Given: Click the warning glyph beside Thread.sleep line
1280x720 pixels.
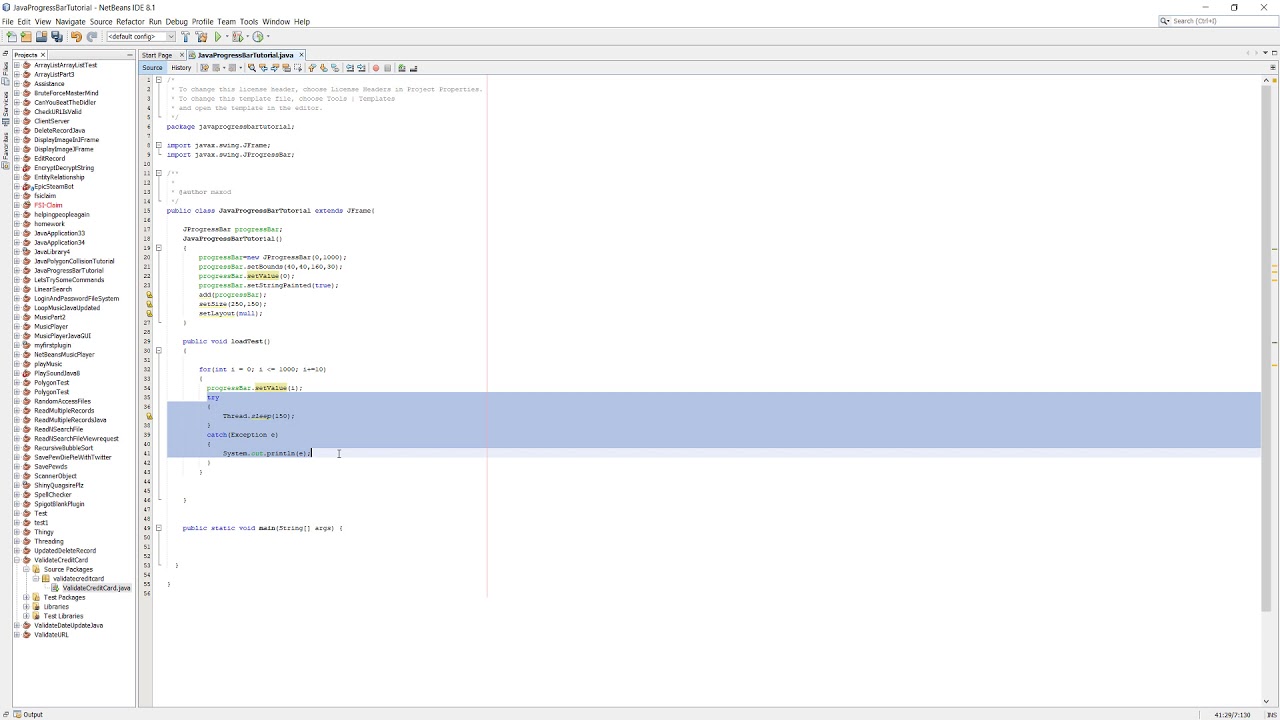Looking at the screenshot, I should click(149, 416).
